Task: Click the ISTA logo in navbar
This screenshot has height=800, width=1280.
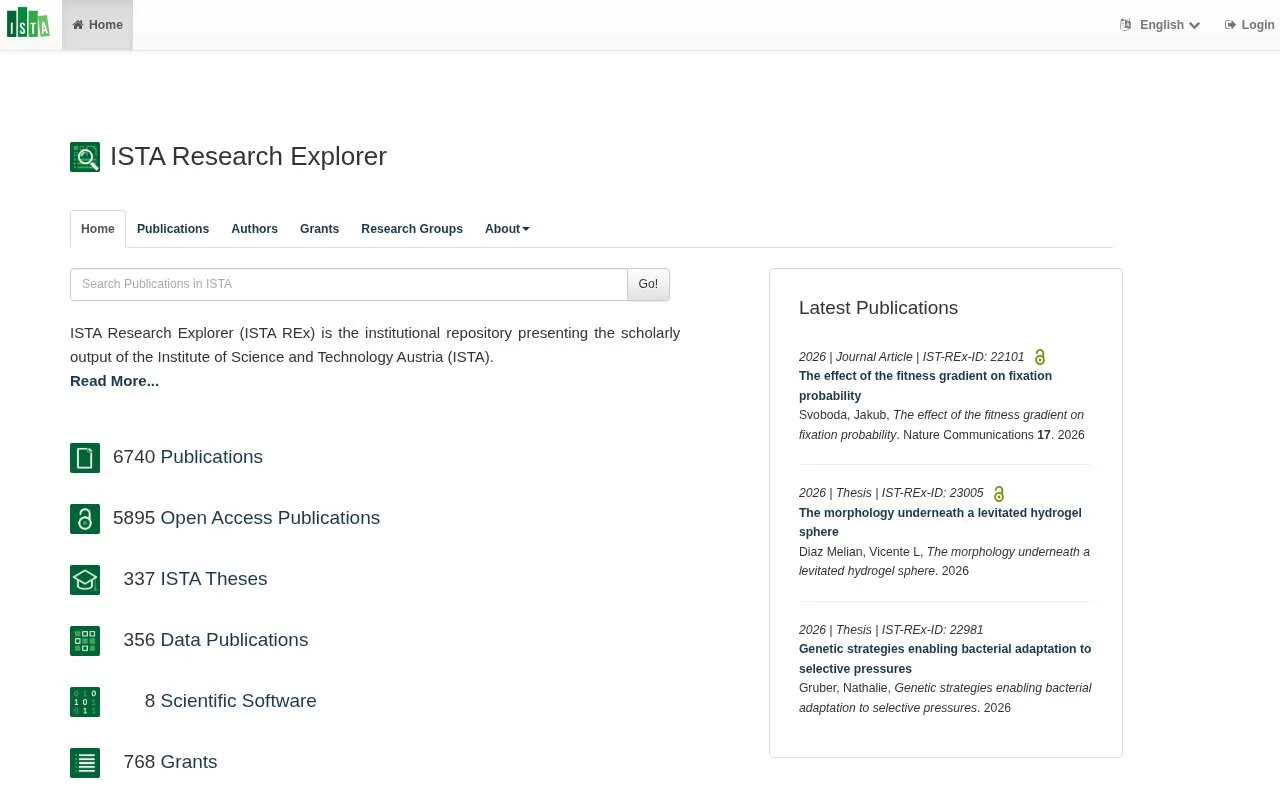Action: click(x=28, y=23)
